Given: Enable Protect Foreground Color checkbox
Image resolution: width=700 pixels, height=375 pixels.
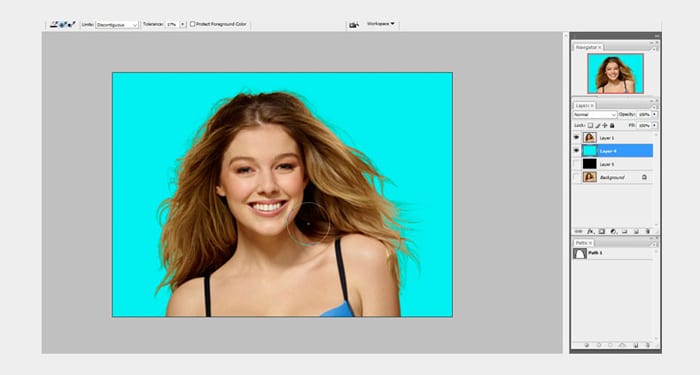Looking at the screenshot, I should (x=192, y=24).
